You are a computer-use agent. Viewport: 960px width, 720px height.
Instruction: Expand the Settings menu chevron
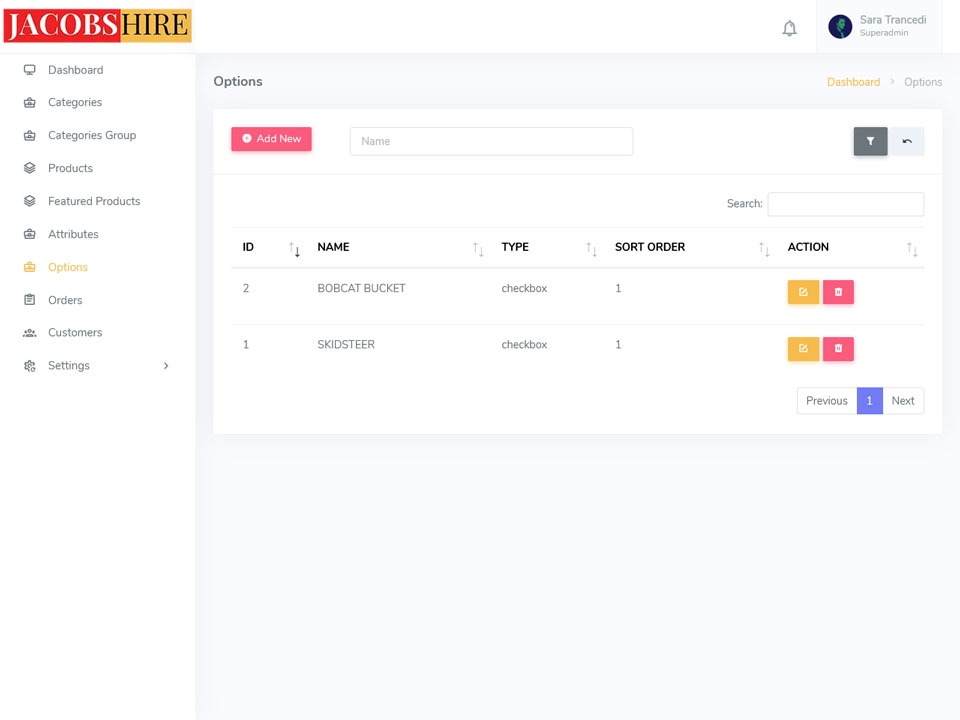coord(166,366)
